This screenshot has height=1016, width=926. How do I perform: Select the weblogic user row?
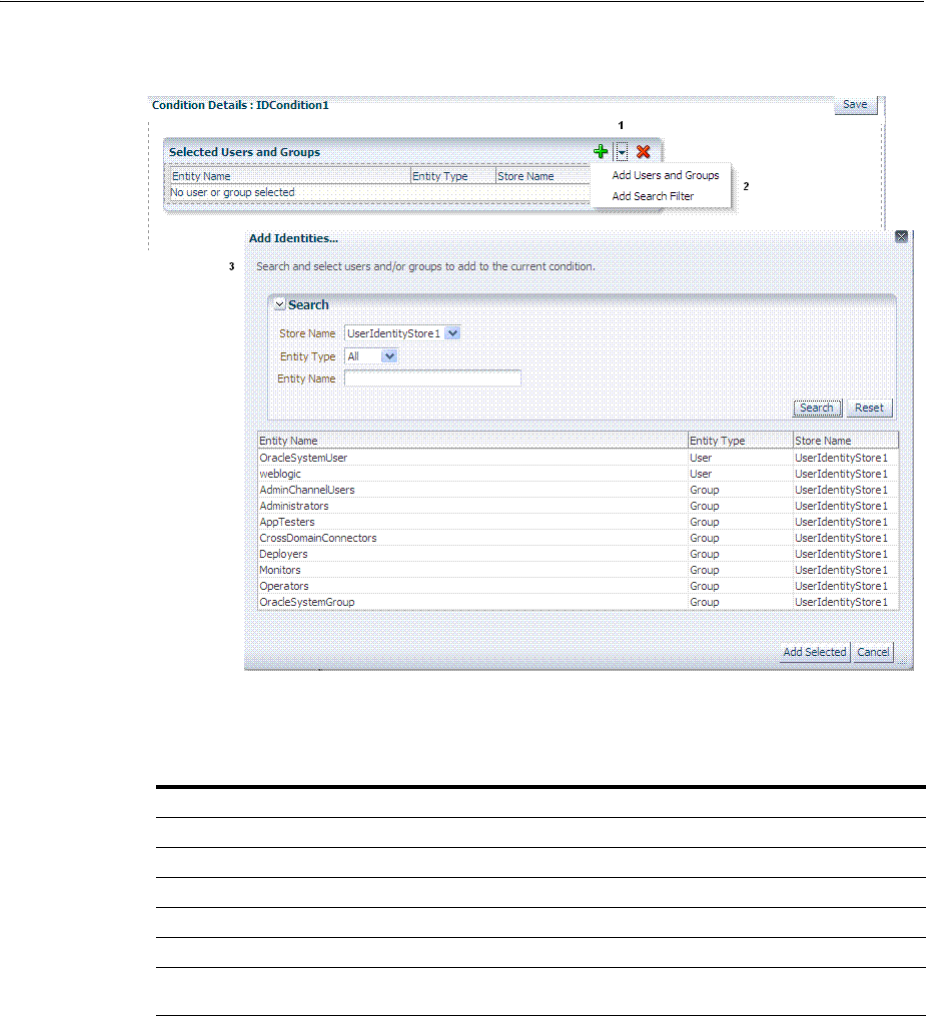coord(578,474)
